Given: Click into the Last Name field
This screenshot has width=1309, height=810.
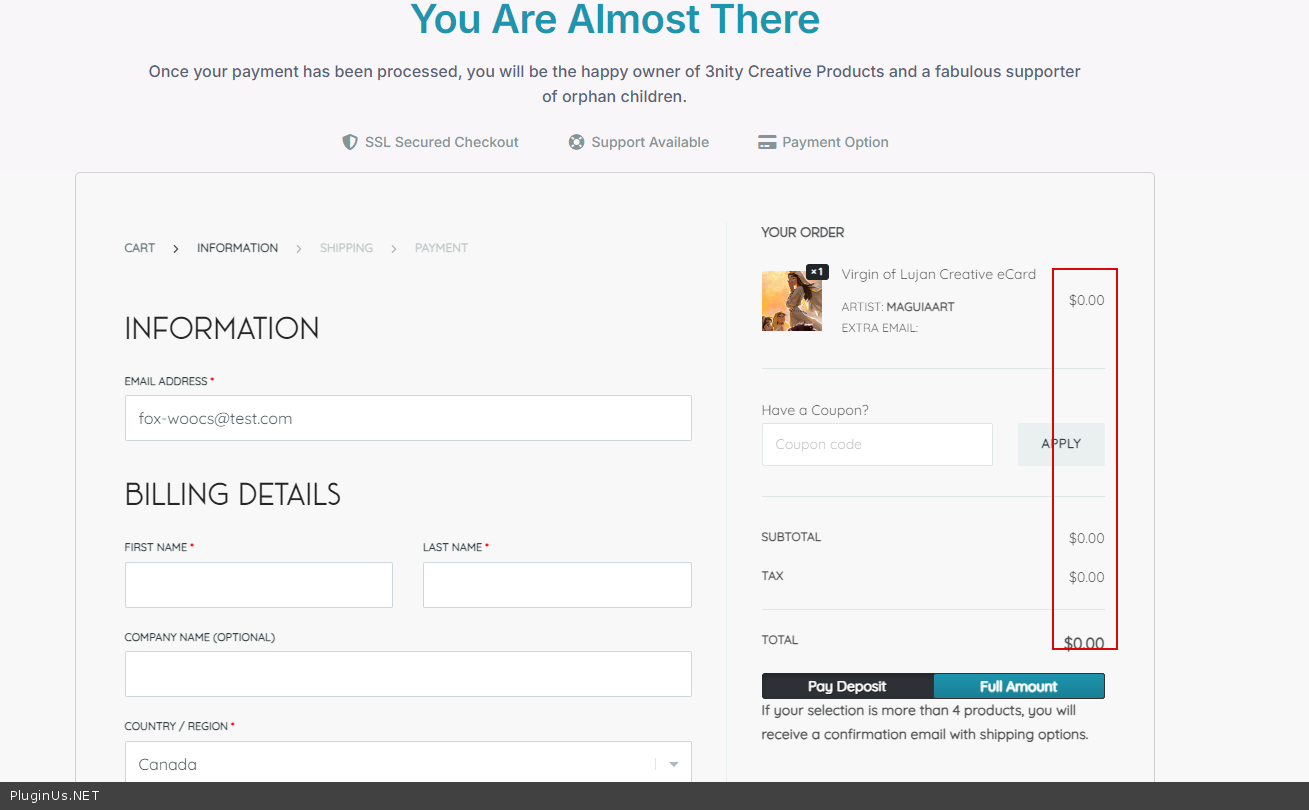Looking at the screenshot, I should [557, 585].
